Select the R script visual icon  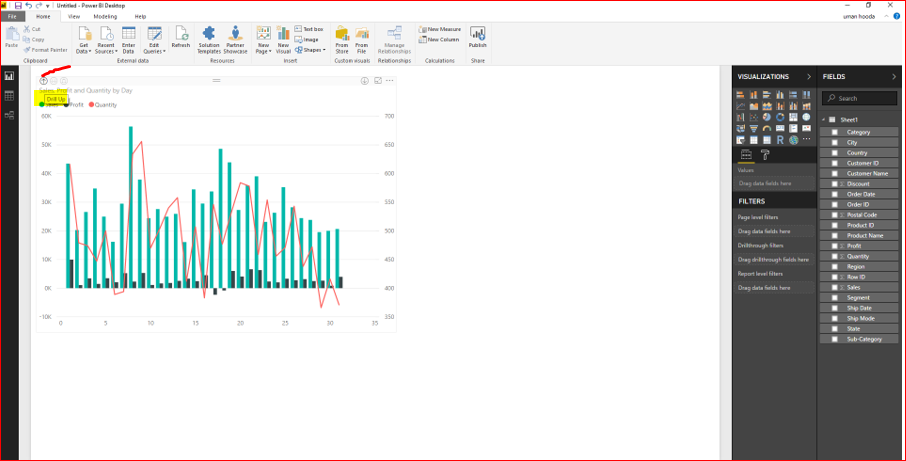[x=780, y=140]
